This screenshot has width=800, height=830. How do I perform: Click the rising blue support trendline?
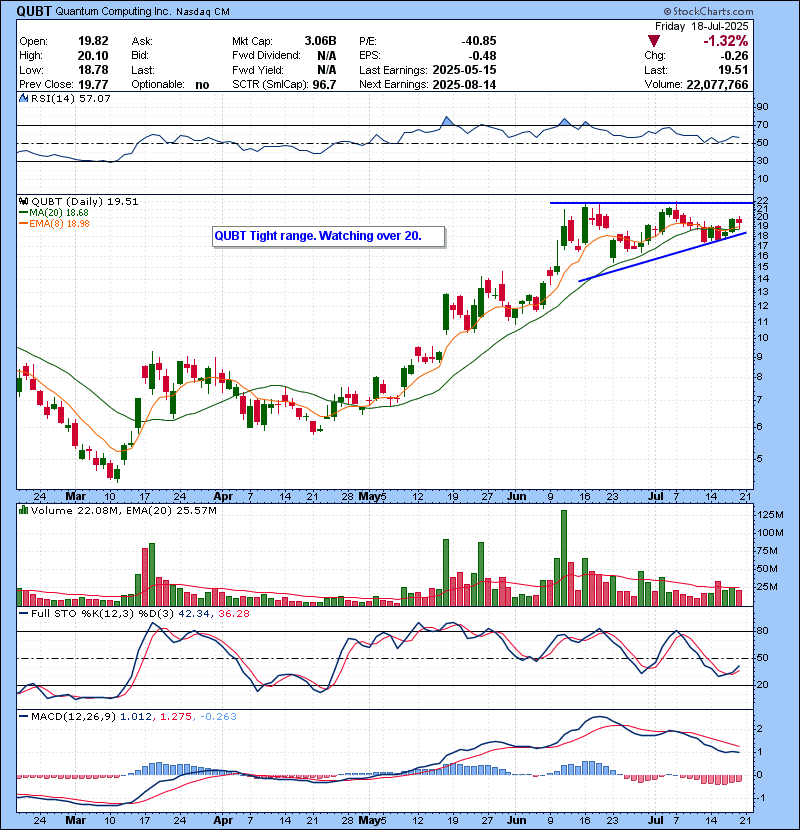[x=662, y=257]
